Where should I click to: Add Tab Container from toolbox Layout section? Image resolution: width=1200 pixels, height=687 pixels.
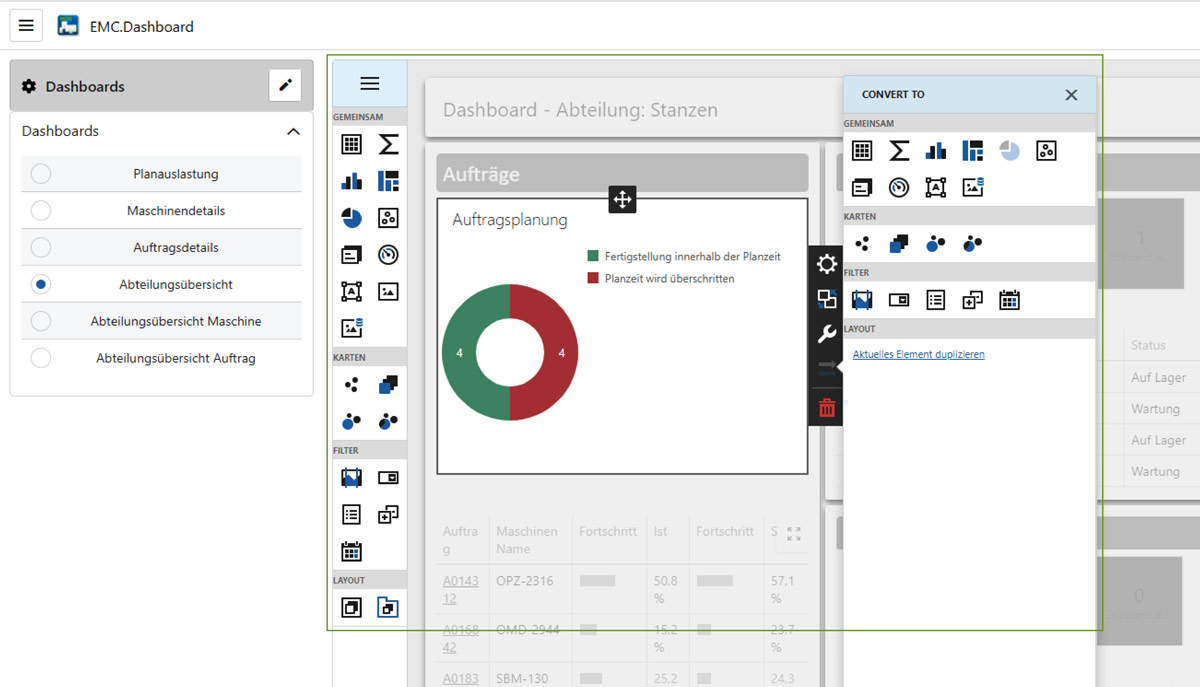pos(388,607)
